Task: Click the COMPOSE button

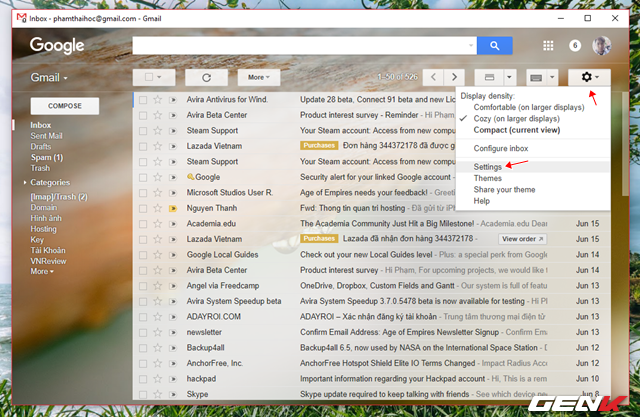Action: [65, 106]
